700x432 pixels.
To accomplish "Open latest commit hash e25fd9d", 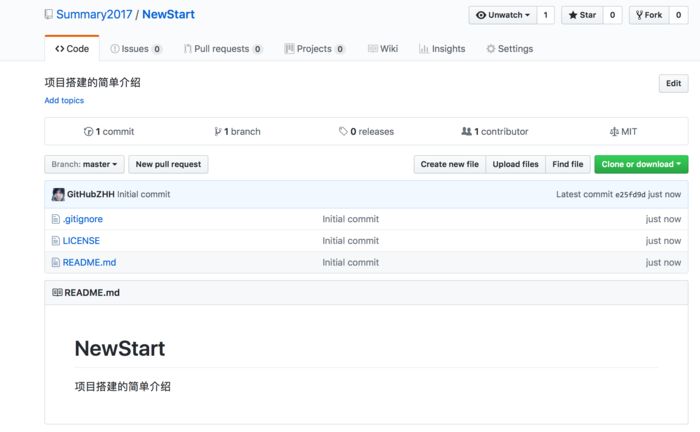I will click(x=630, y=194).
